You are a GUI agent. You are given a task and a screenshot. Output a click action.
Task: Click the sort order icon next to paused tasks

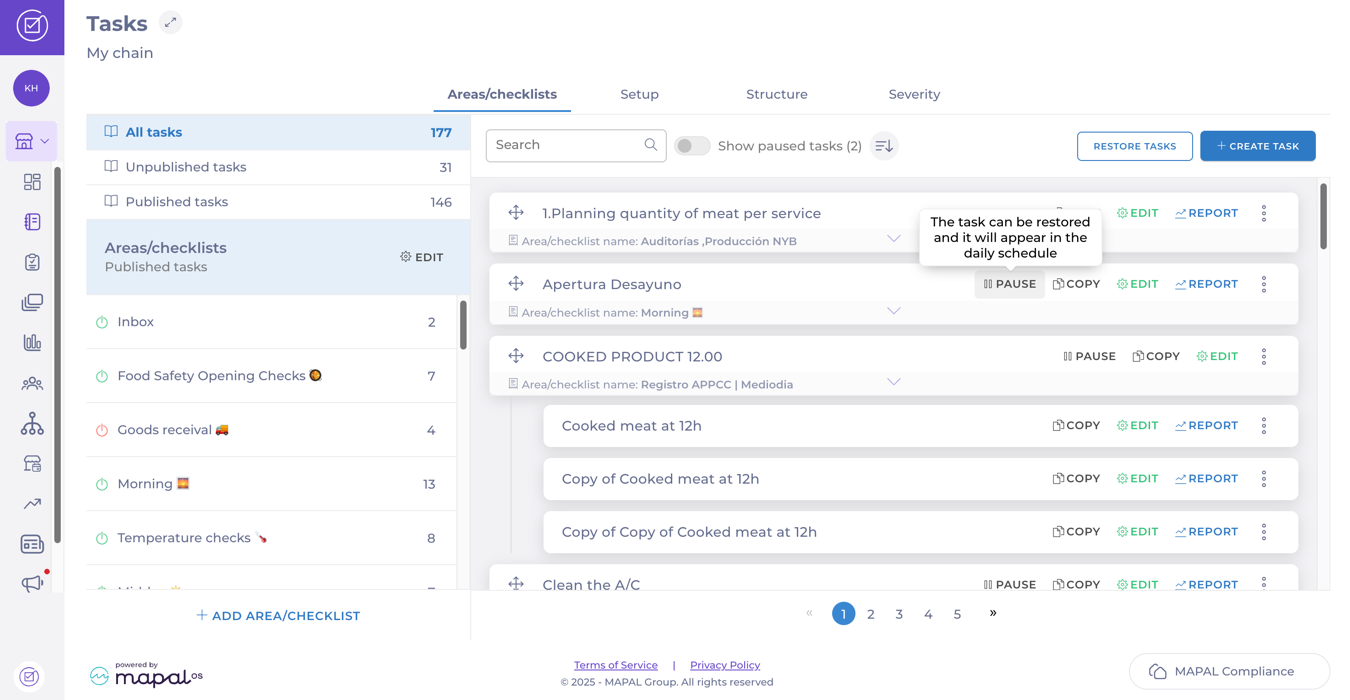tap(884, 146)
